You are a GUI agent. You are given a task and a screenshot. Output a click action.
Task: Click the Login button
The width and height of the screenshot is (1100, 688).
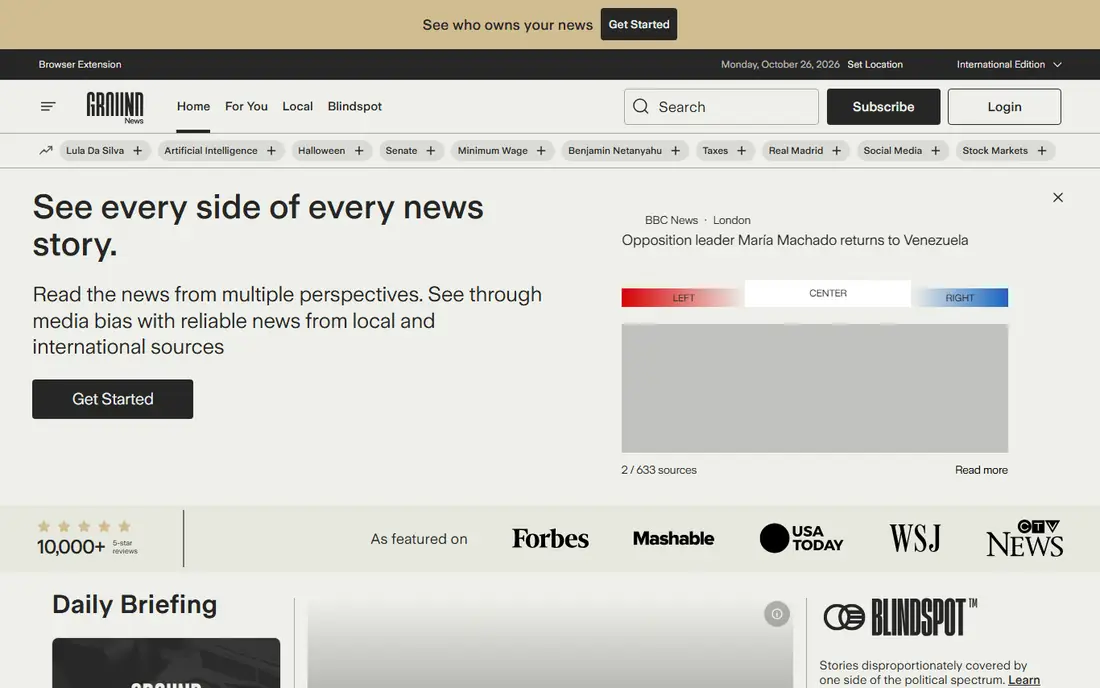point(1004,107)
